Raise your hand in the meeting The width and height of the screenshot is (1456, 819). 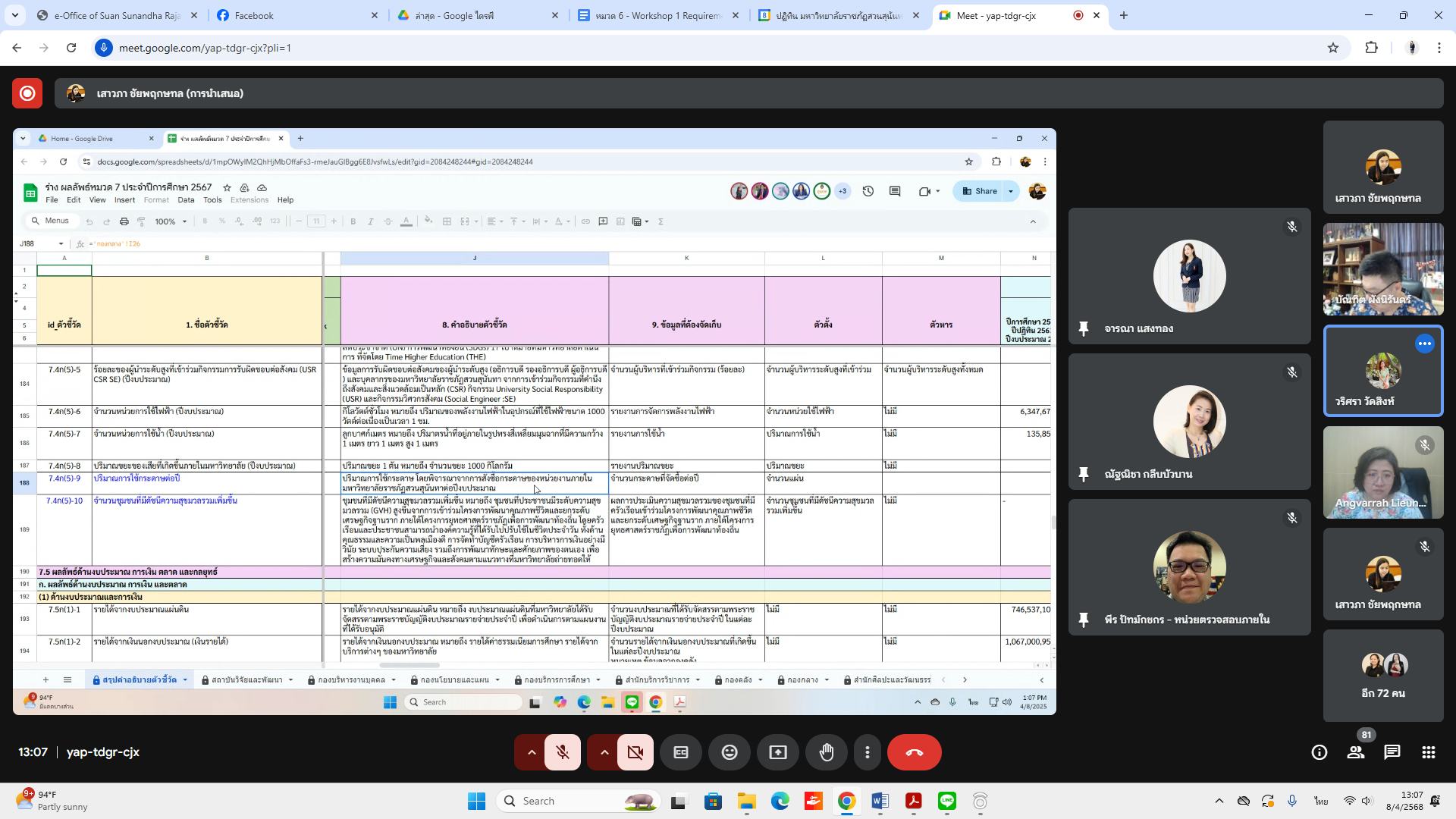[x=827, y=752]
